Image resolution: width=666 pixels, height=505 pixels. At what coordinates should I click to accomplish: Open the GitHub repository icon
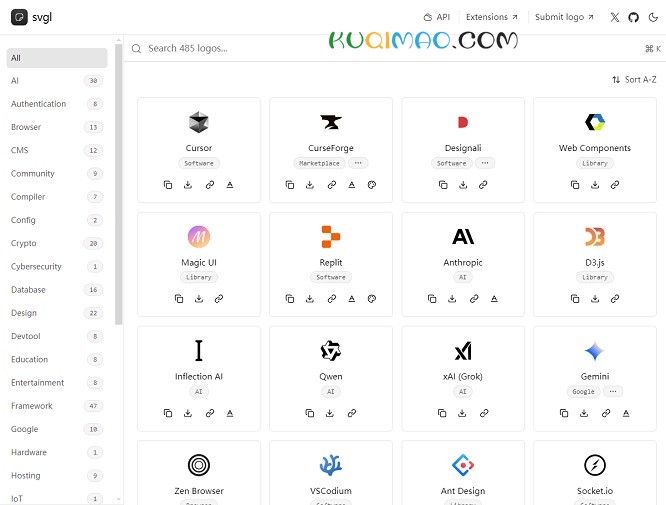(633, 17)
